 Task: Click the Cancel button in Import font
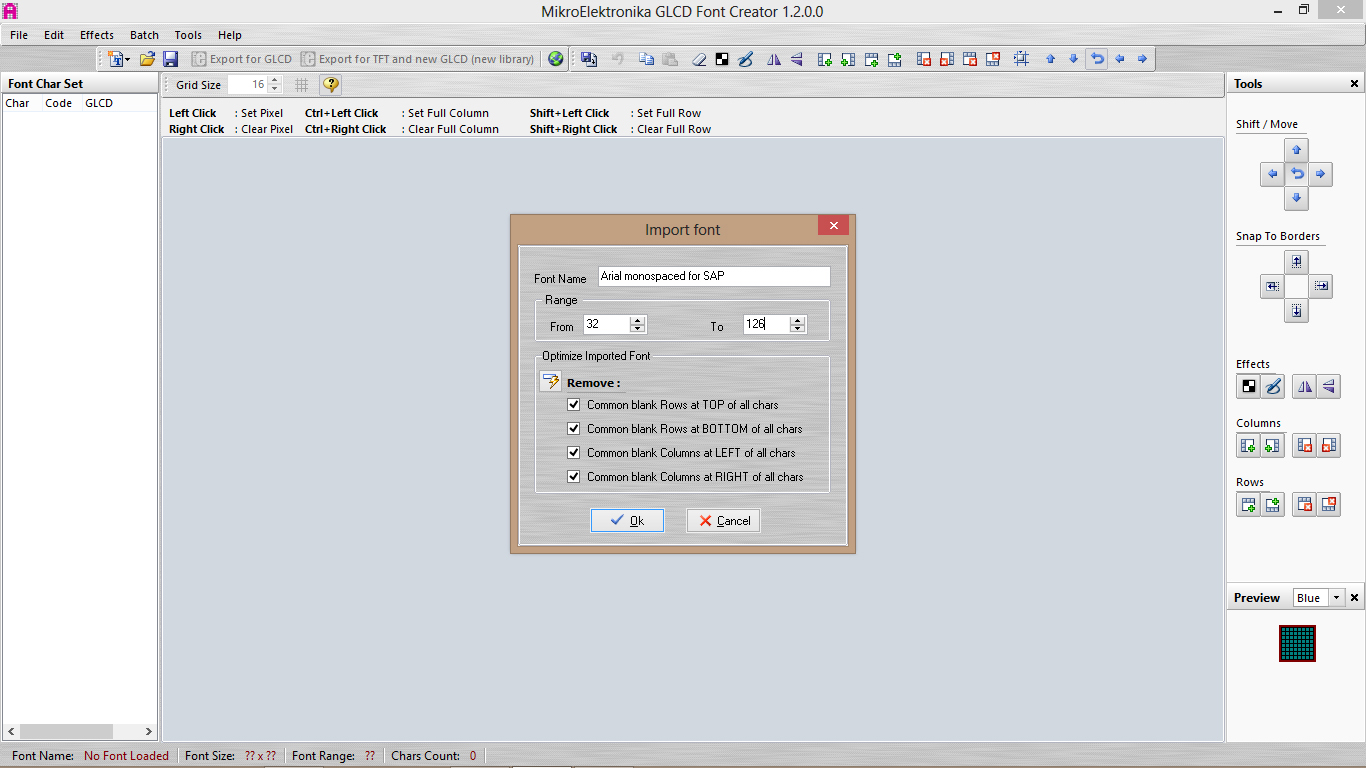tap(723, 521)
